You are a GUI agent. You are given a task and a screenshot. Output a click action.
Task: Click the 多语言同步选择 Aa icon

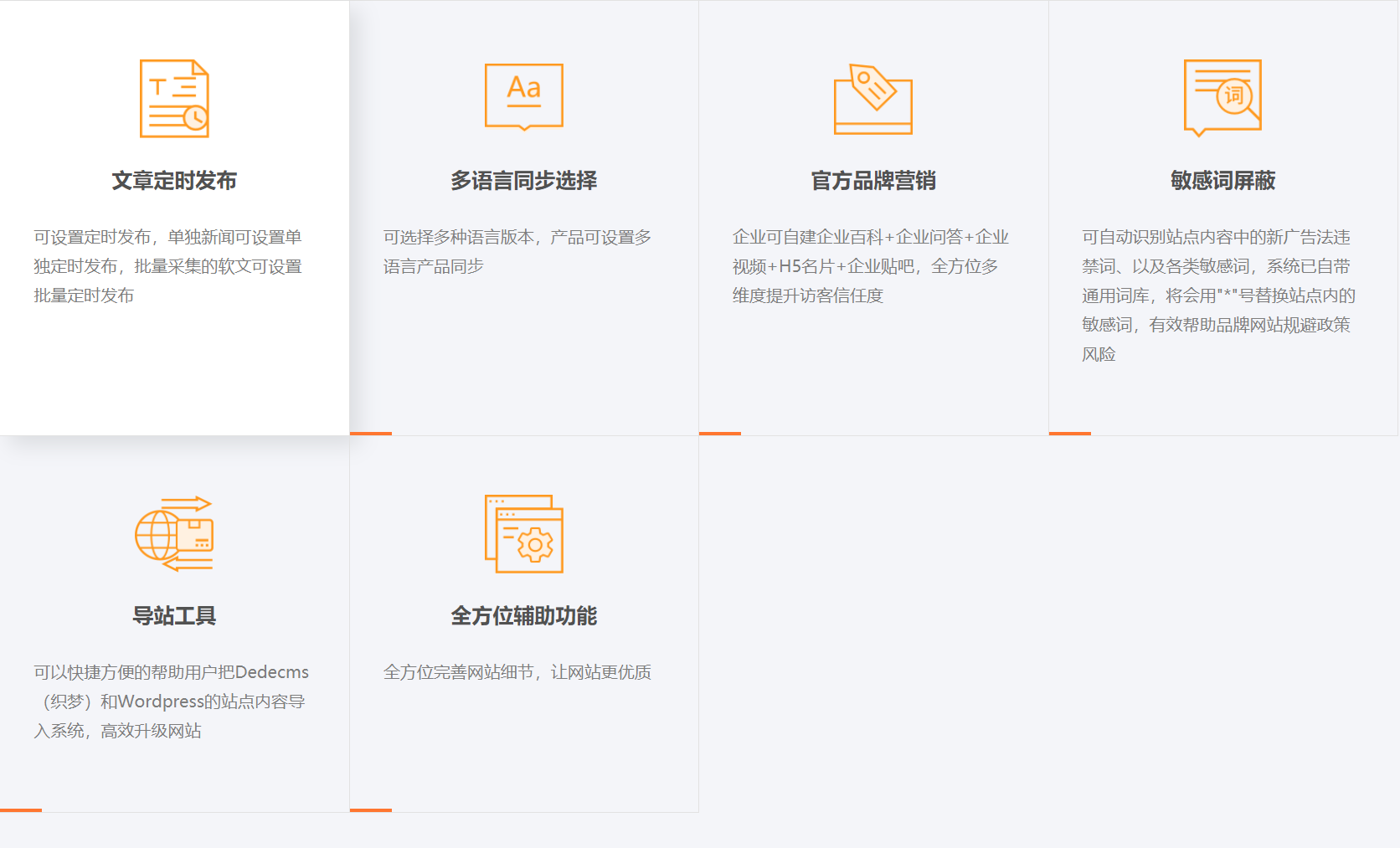point(524,97)
